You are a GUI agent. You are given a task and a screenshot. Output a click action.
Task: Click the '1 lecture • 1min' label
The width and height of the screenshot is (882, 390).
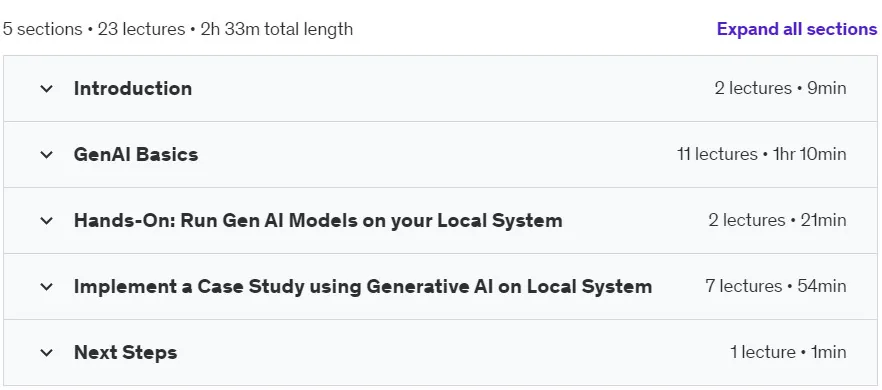[788, 352]
